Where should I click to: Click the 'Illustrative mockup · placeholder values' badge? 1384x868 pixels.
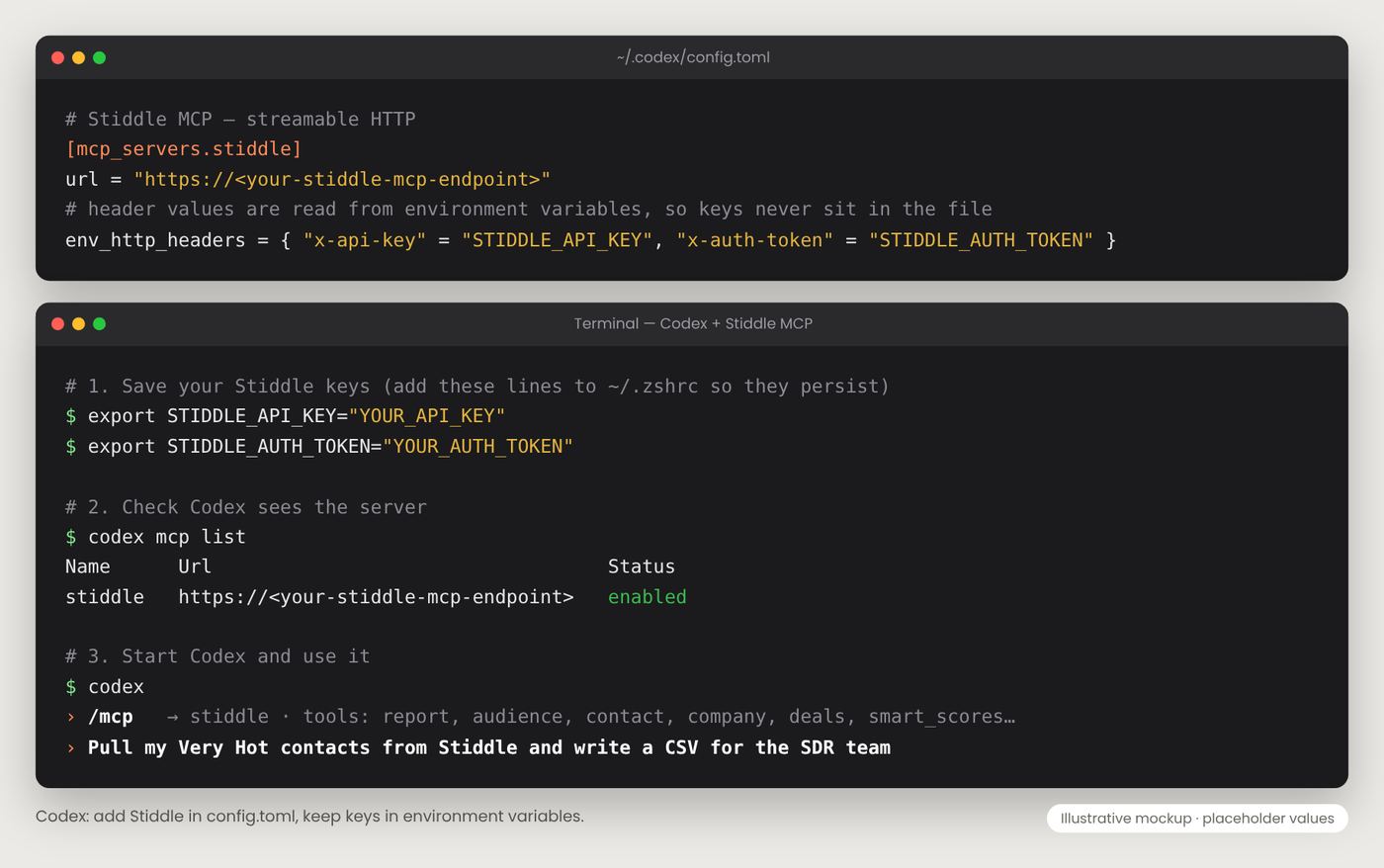tap(1197, 819)
